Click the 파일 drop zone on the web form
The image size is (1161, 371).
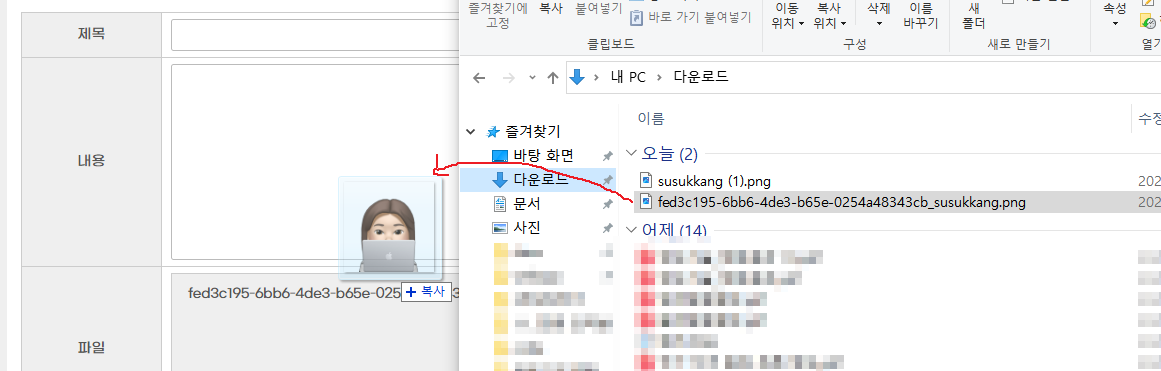[x=315, y=322]
